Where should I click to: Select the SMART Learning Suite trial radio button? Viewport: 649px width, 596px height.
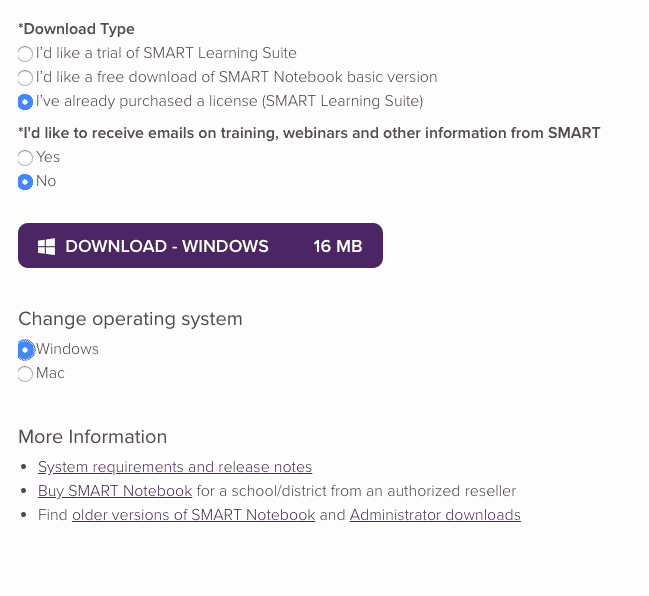click(25, 54)
